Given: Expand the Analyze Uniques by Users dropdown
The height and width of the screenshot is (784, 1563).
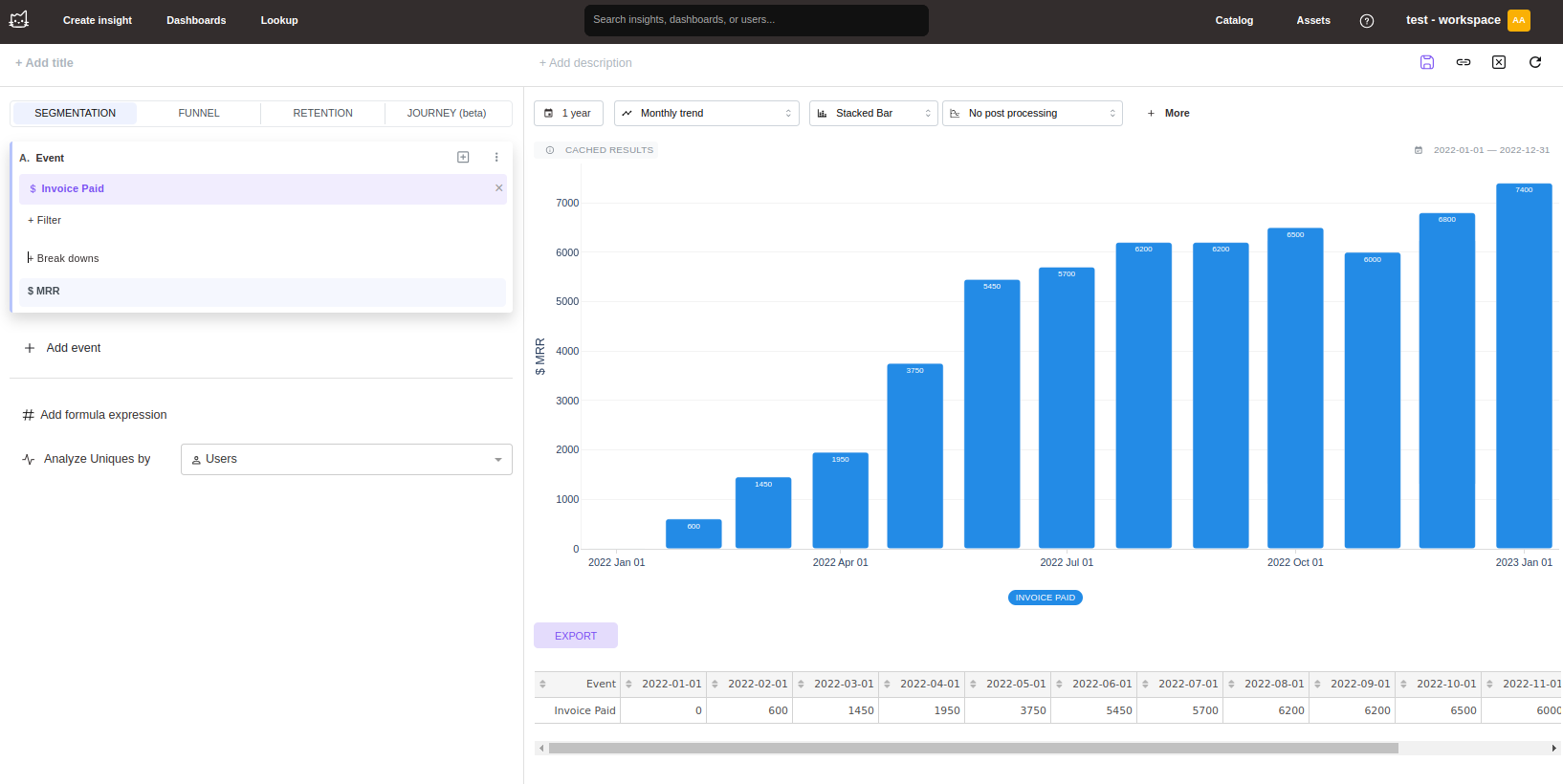Looking at the screenshot, I should coord(346,459).
